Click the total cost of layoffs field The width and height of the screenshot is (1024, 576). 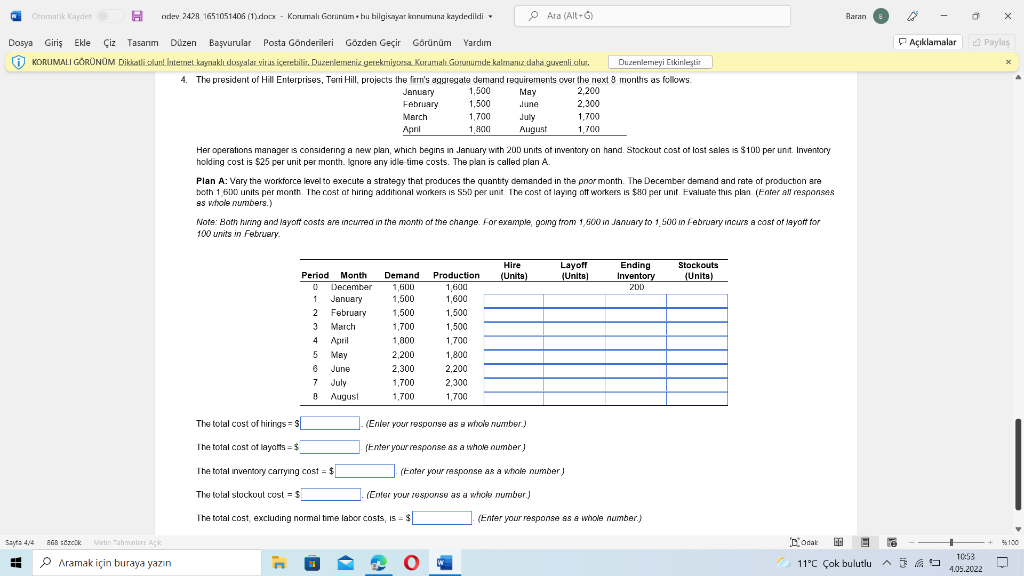point(330,447)
